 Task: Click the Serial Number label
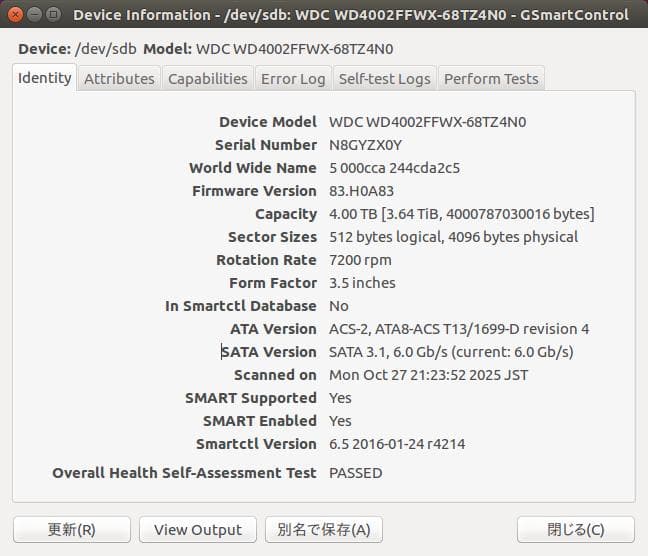pos(266,145)
